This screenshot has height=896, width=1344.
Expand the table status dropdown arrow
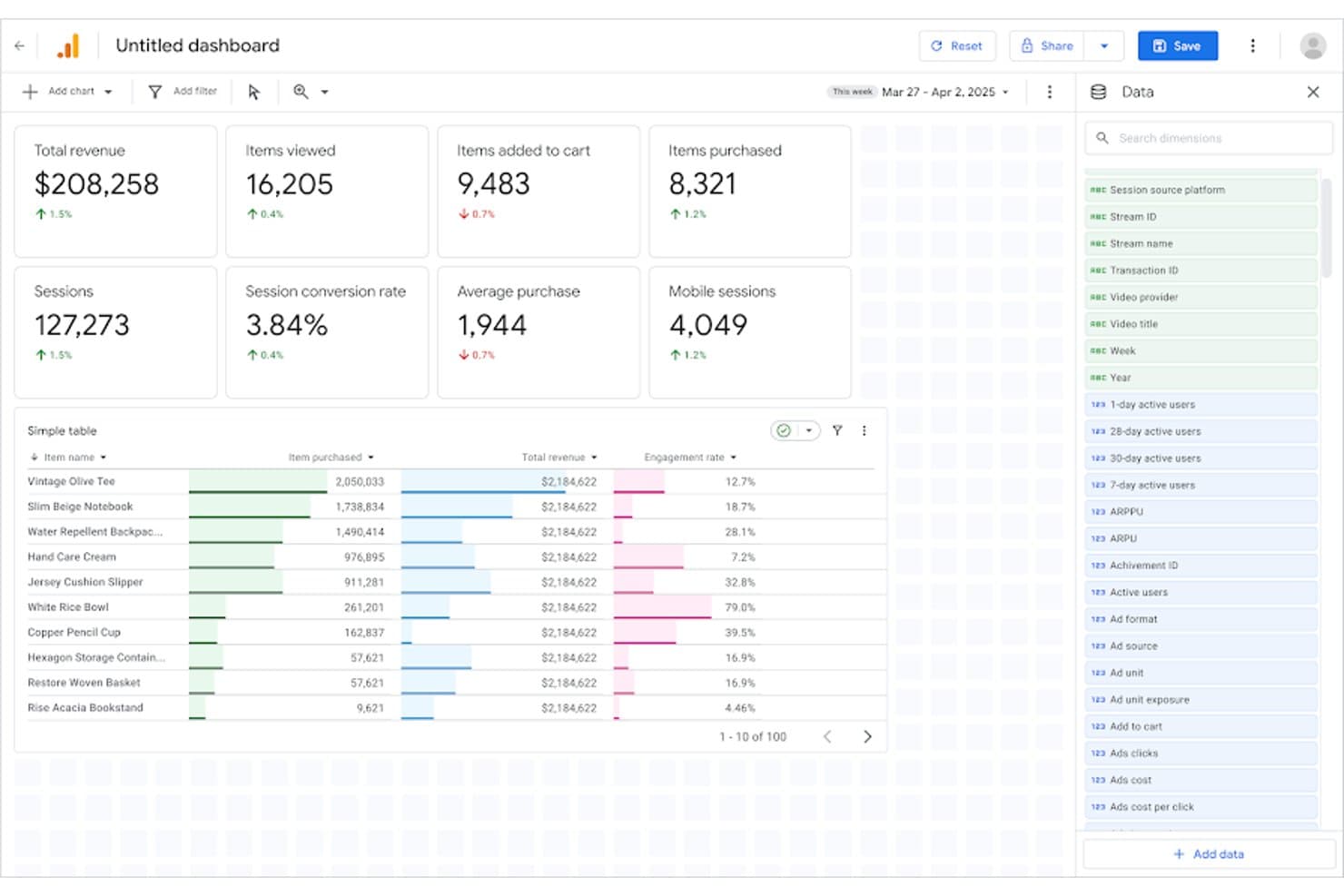808,430
